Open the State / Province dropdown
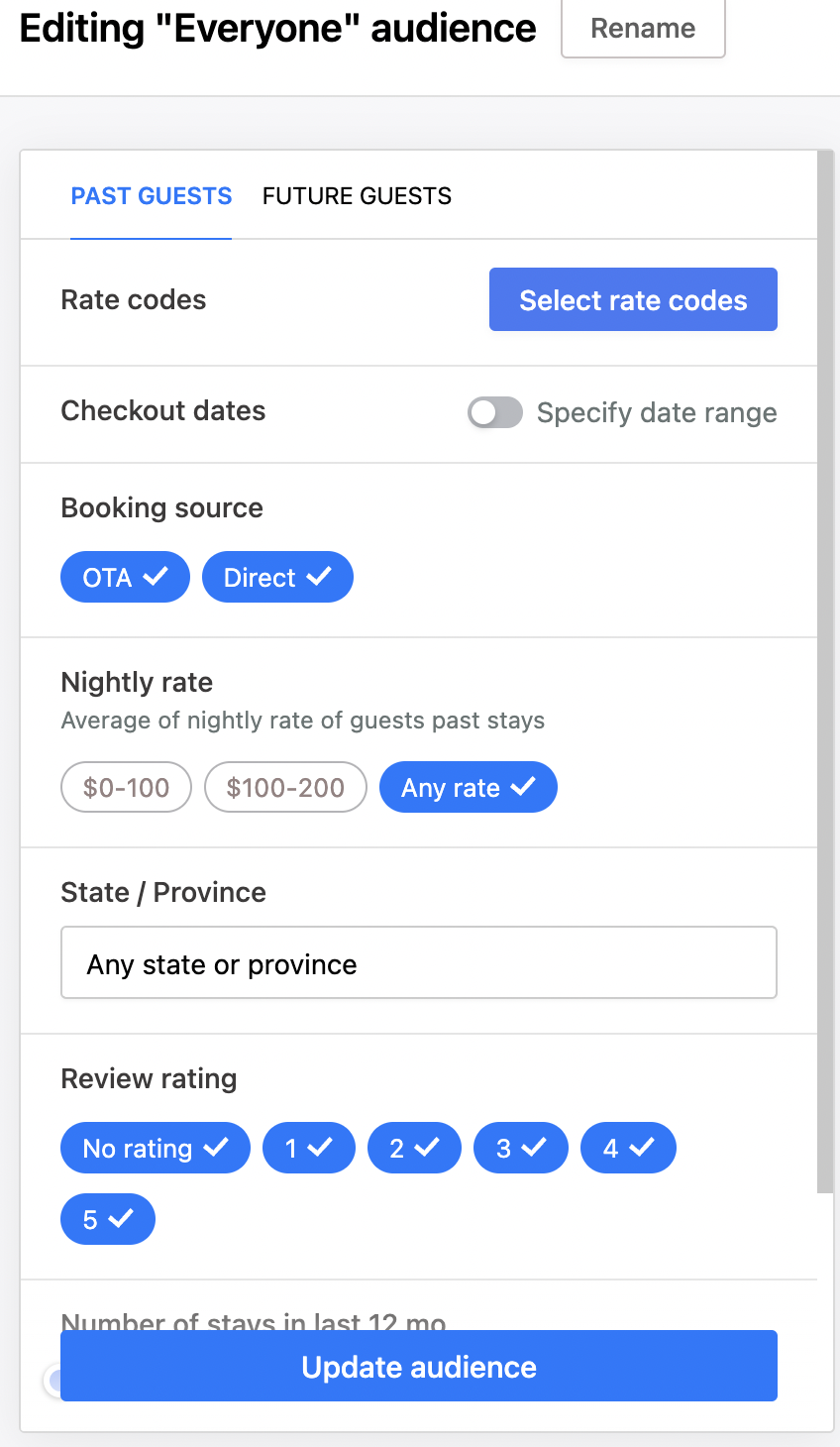Image resolution: width=840 pixels, height=1447 pixels. [418, 963]
